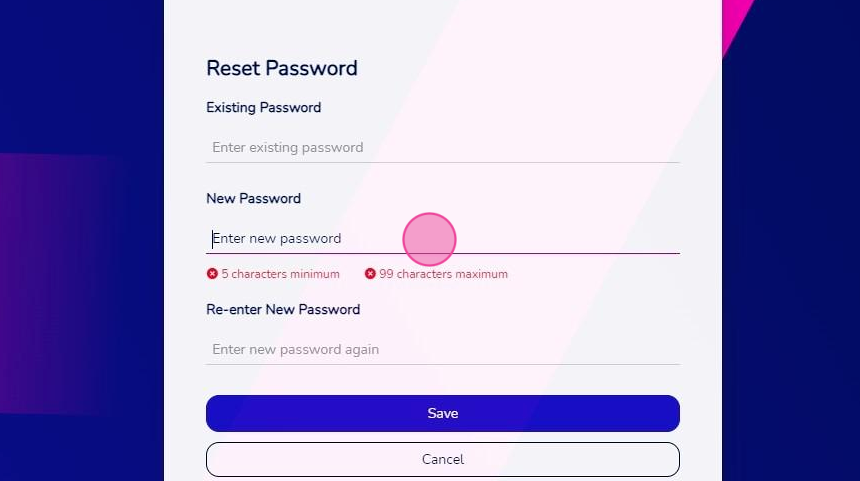Click the red error icon beside 5 characters minimum
Viewport: 860px width, 481px height.
(212, 274)
